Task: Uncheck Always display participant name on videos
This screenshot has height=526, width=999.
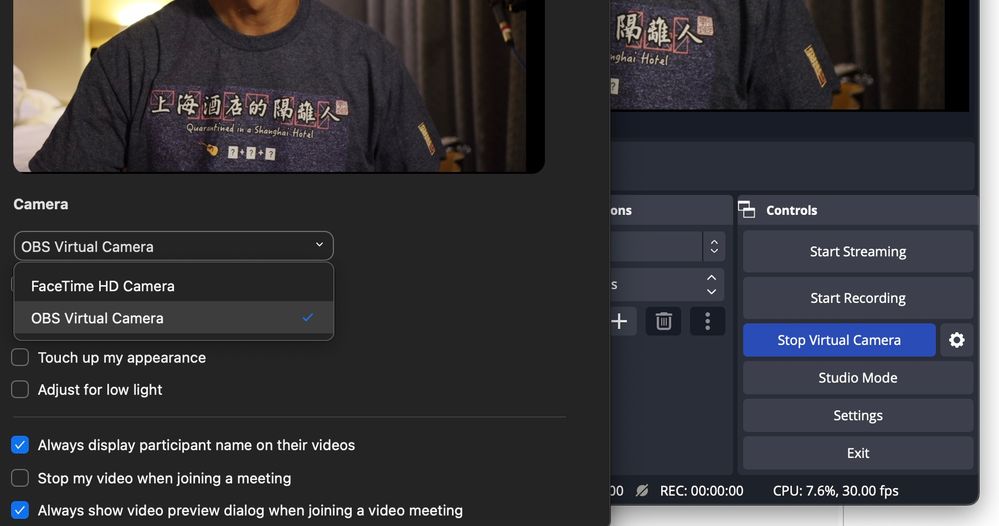Action: pos(20,444)
